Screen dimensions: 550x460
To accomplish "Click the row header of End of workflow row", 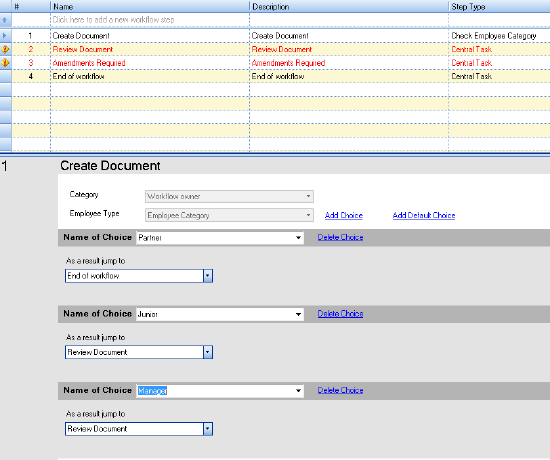I will pyautogui.click(x=6, y=76).
